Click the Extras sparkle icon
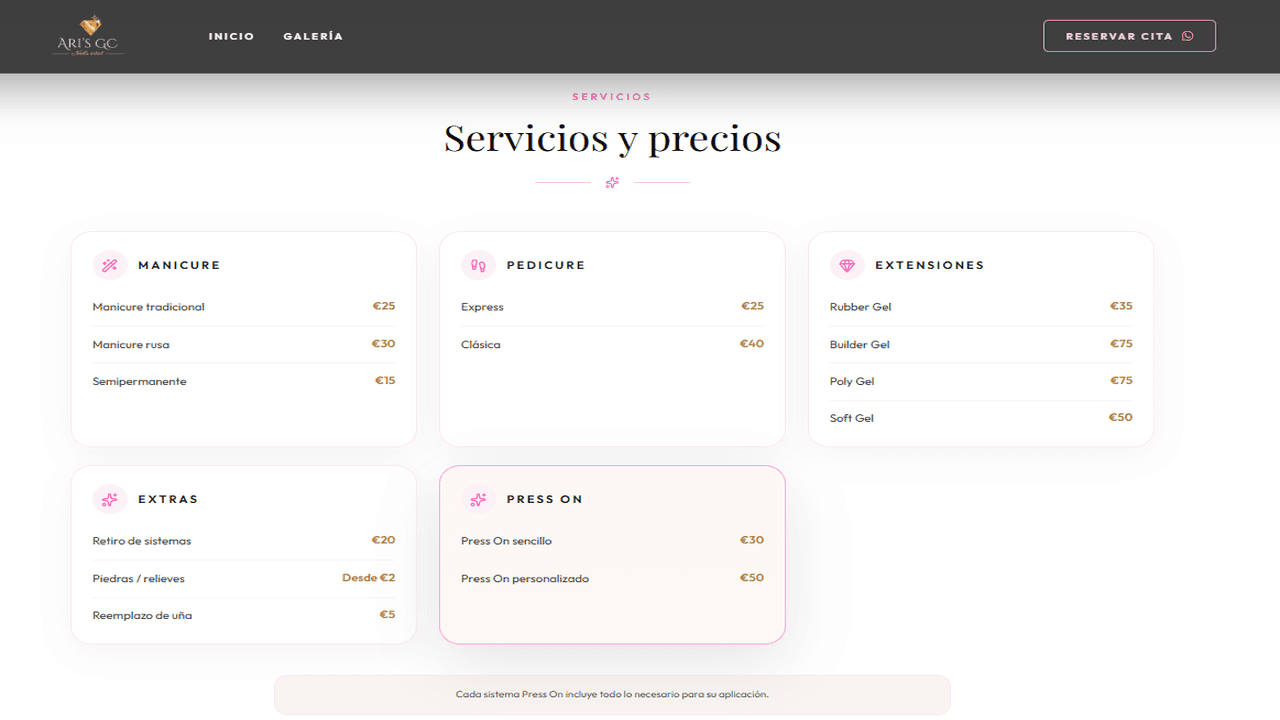Screen dimensions: 1280x720 [110, 499]
